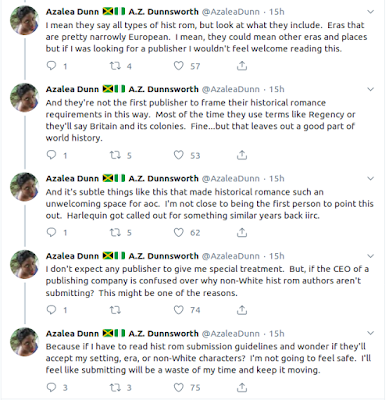Share the tweet about narrowly European eras
This screenshot has width=389, height=400.
pyautogui.click(x=242, y=66)
